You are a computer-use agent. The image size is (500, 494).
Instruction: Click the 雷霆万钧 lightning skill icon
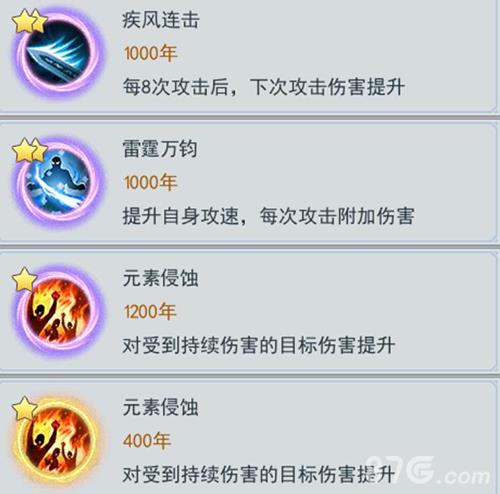point(57,183)
